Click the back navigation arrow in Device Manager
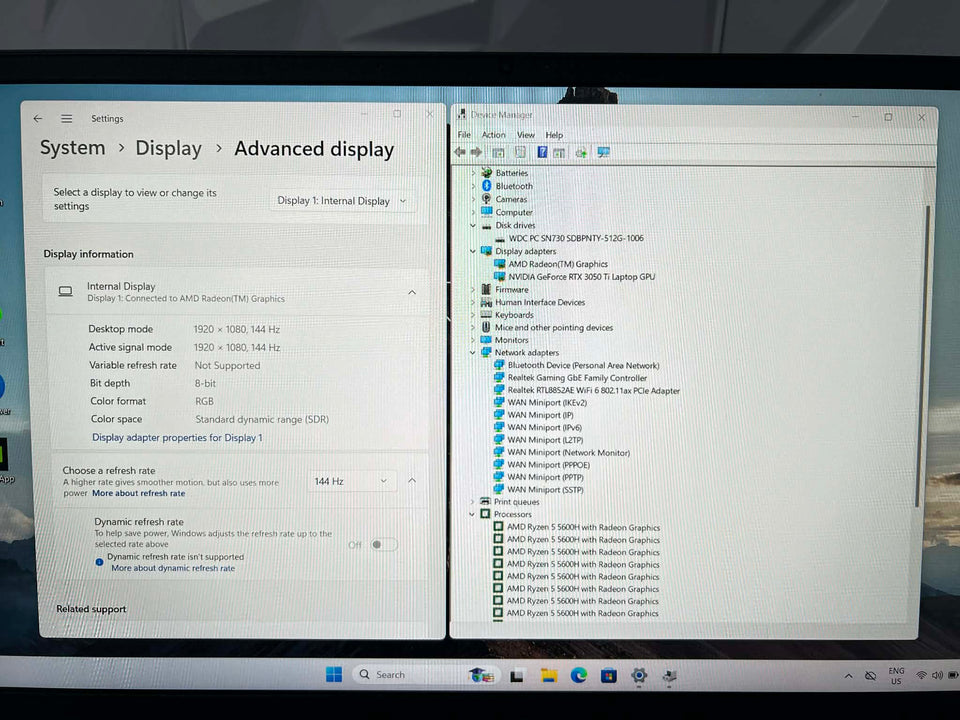The height and width of the screenshot is (720, 960). (459, 151)
